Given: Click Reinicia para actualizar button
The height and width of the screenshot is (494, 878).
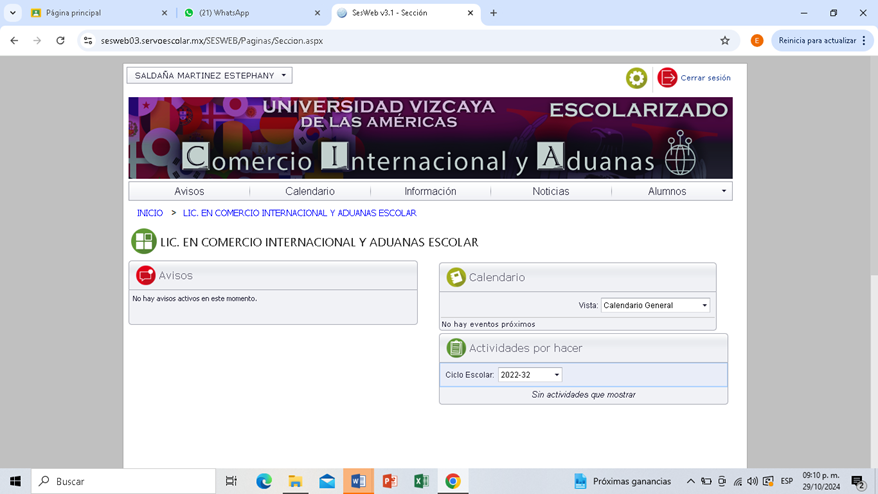Looking at the screenshot, I should 817,40.
